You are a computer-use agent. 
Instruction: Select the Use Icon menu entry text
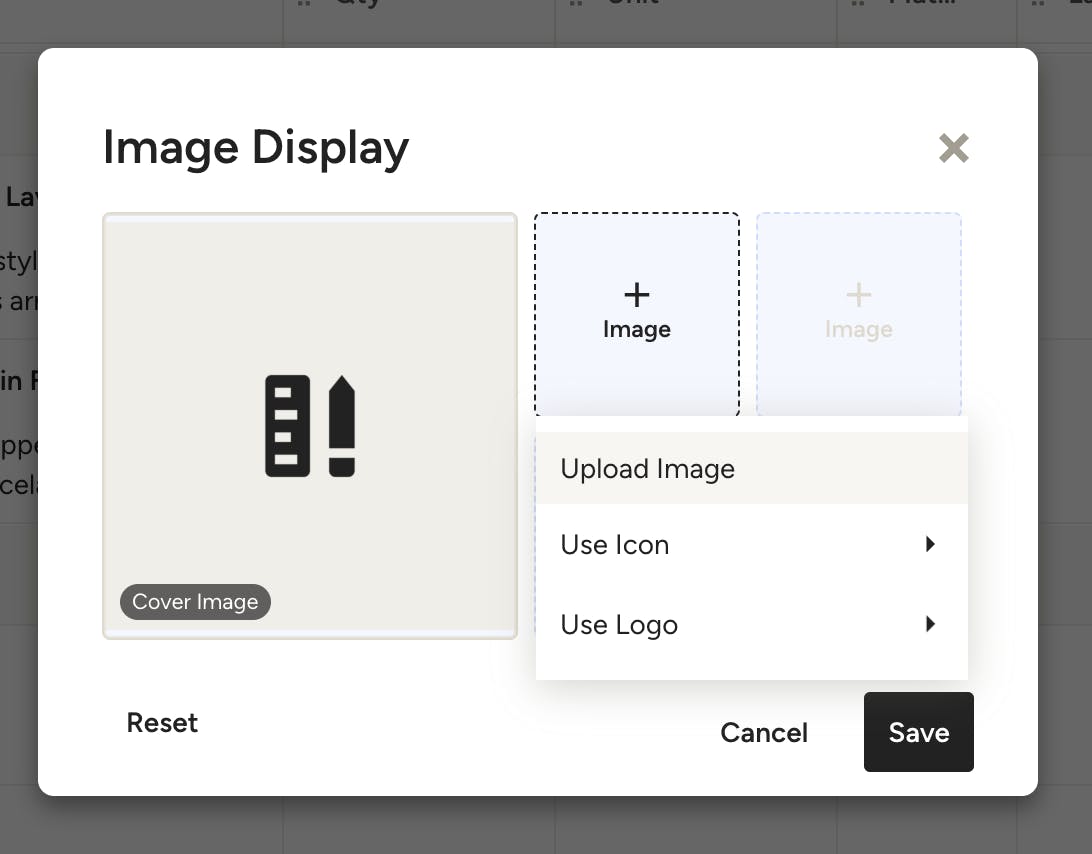[615, 545]
